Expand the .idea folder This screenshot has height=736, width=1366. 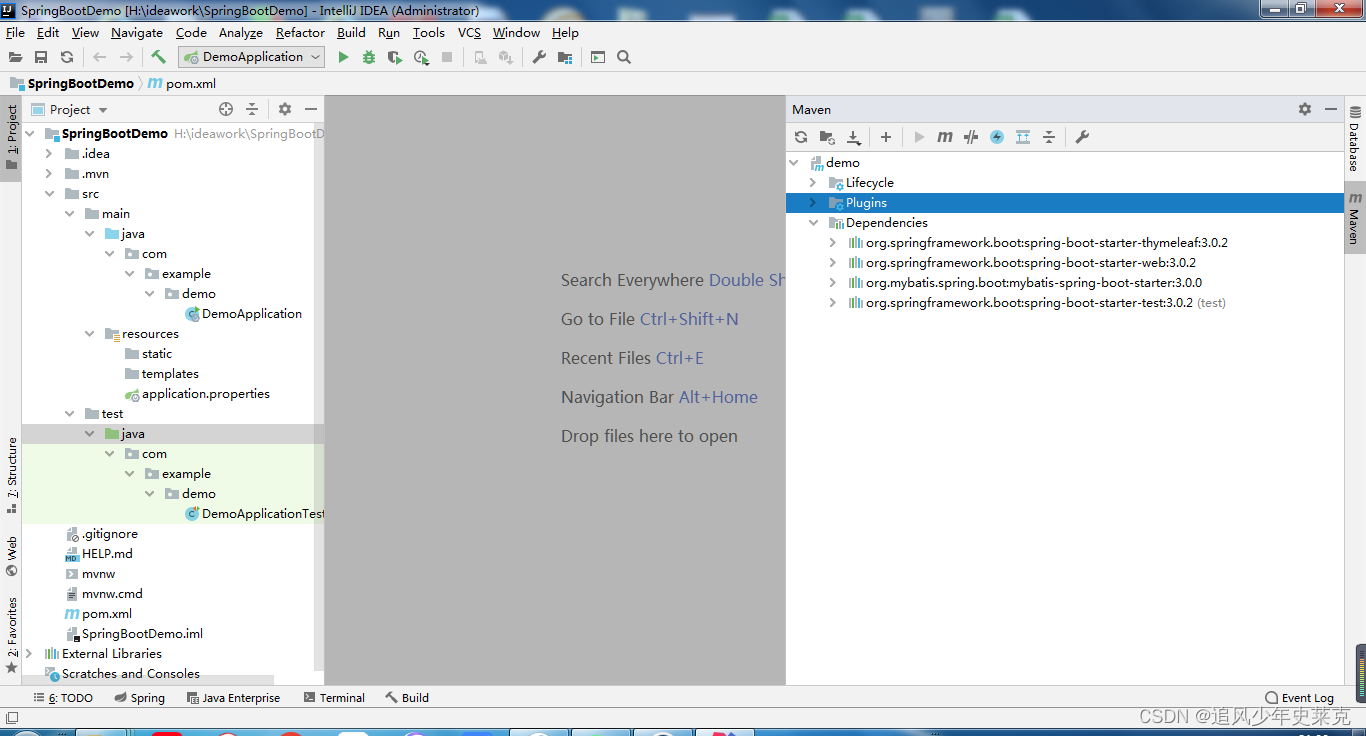pyautogui.click(x=49, y=154)
